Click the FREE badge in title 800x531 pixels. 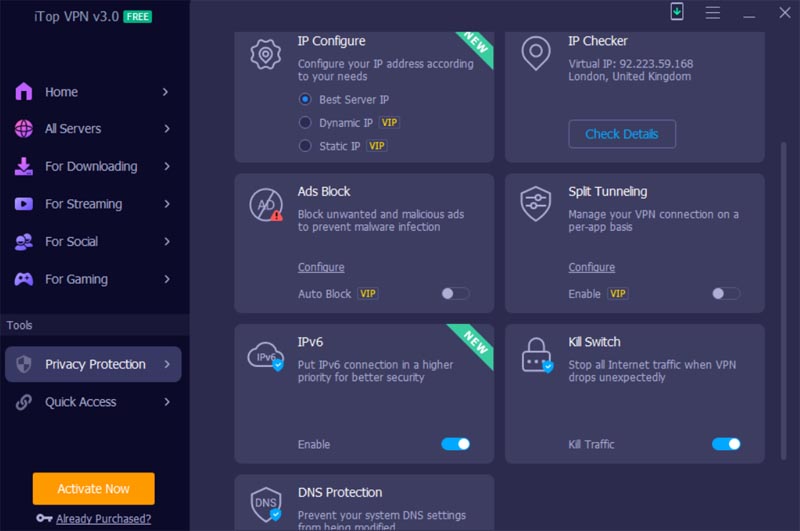coord(138,17)
